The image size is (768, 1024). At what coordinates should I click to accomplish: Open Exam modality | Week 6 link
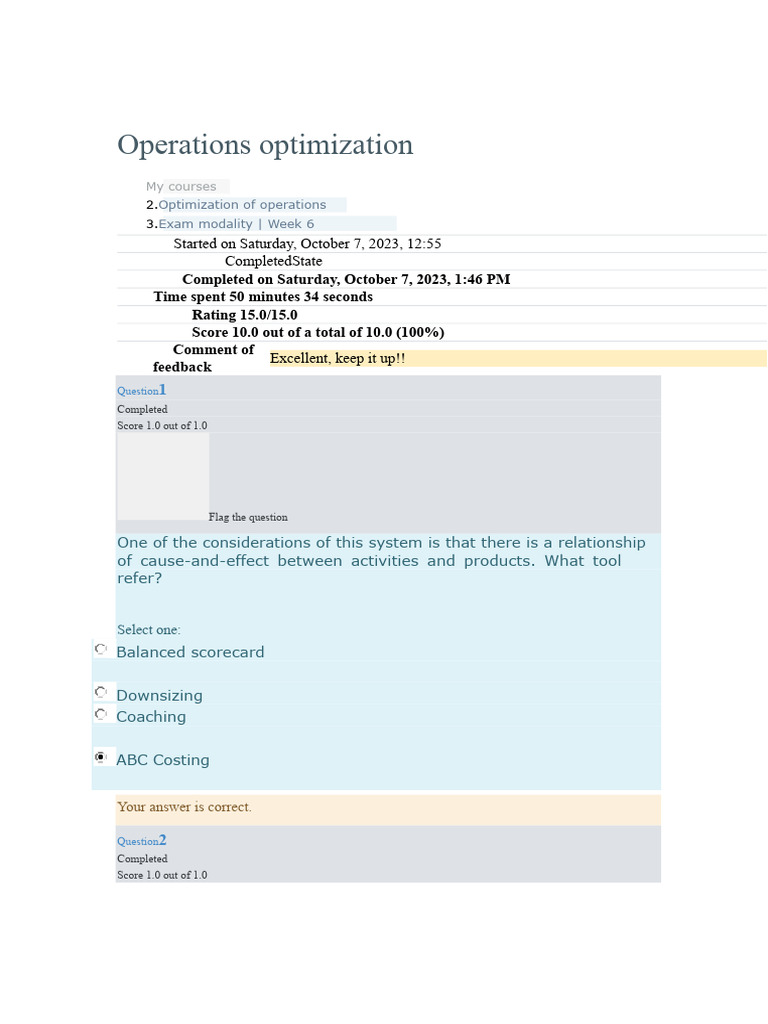tap(236, 224)
